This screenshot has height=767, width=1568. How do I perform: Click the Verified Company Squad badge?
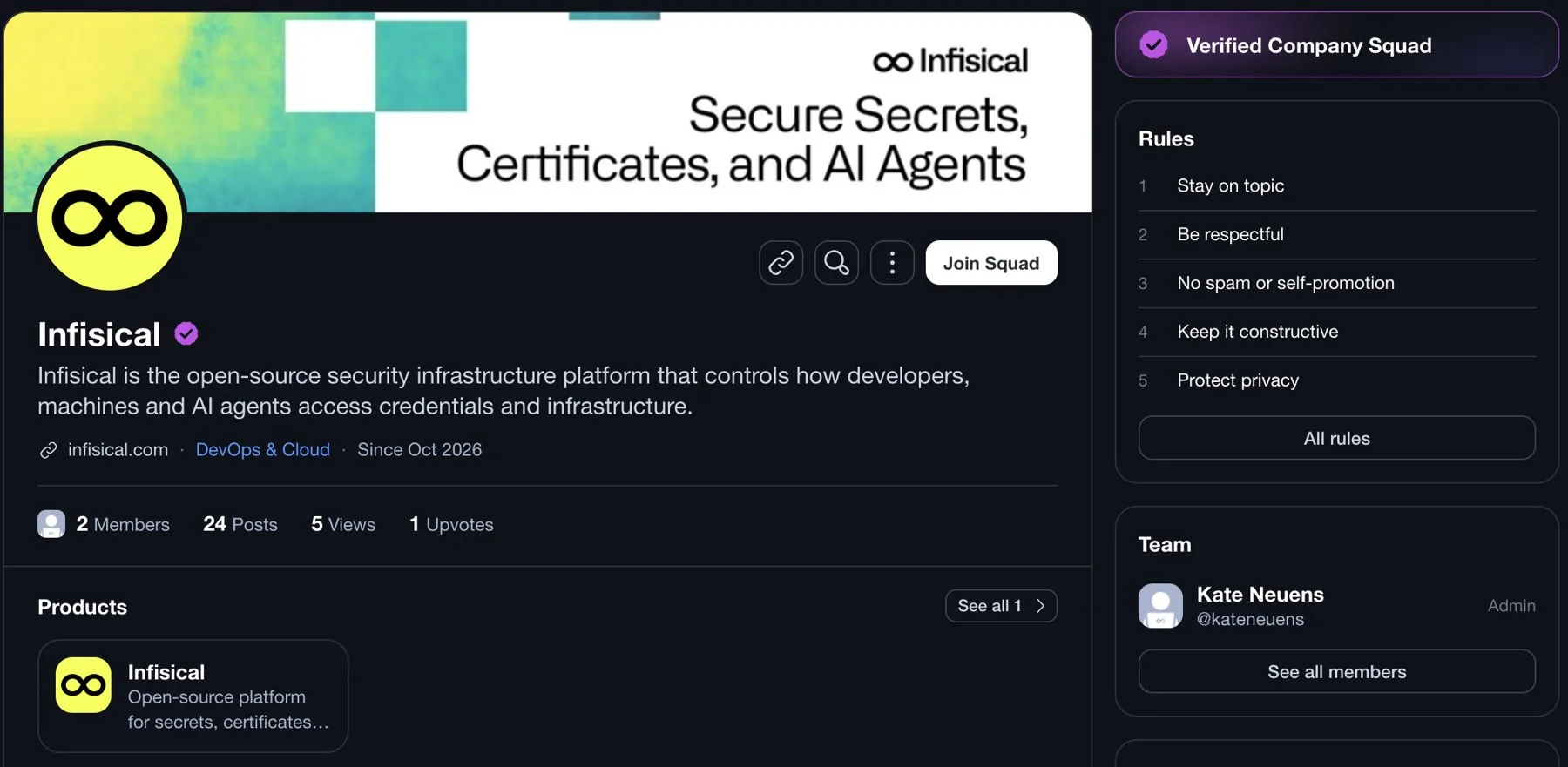coord(1336,45)
